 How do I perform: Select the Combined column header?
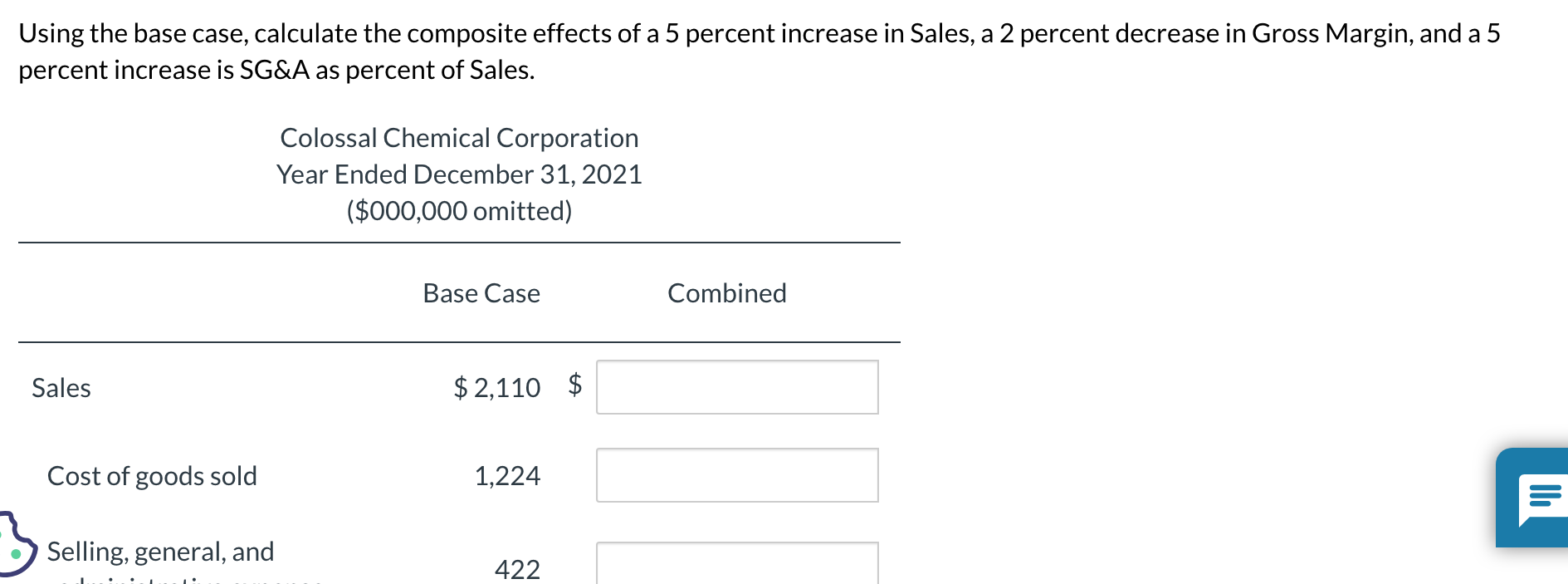click(x=726, y=292)
